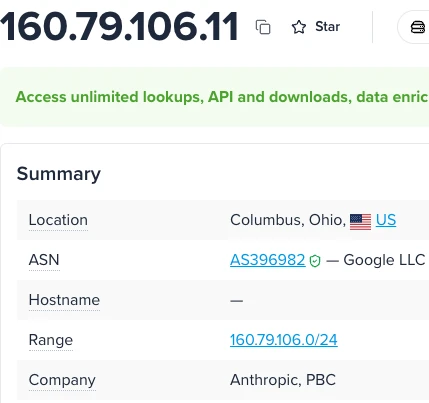Viewport: 429px width, 403px height.
Task: Click the Columbus, Ohio location value
Action: pyautogui.click(x=288, y=220)
